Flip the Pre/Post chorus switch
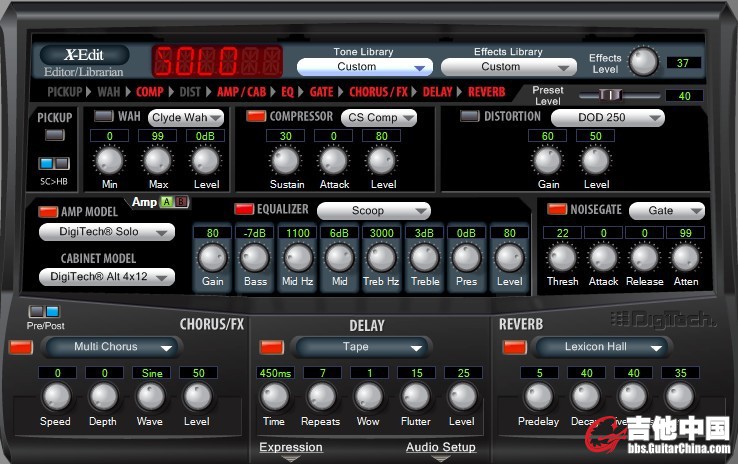 pyautogui.click(x=44, y=312)
